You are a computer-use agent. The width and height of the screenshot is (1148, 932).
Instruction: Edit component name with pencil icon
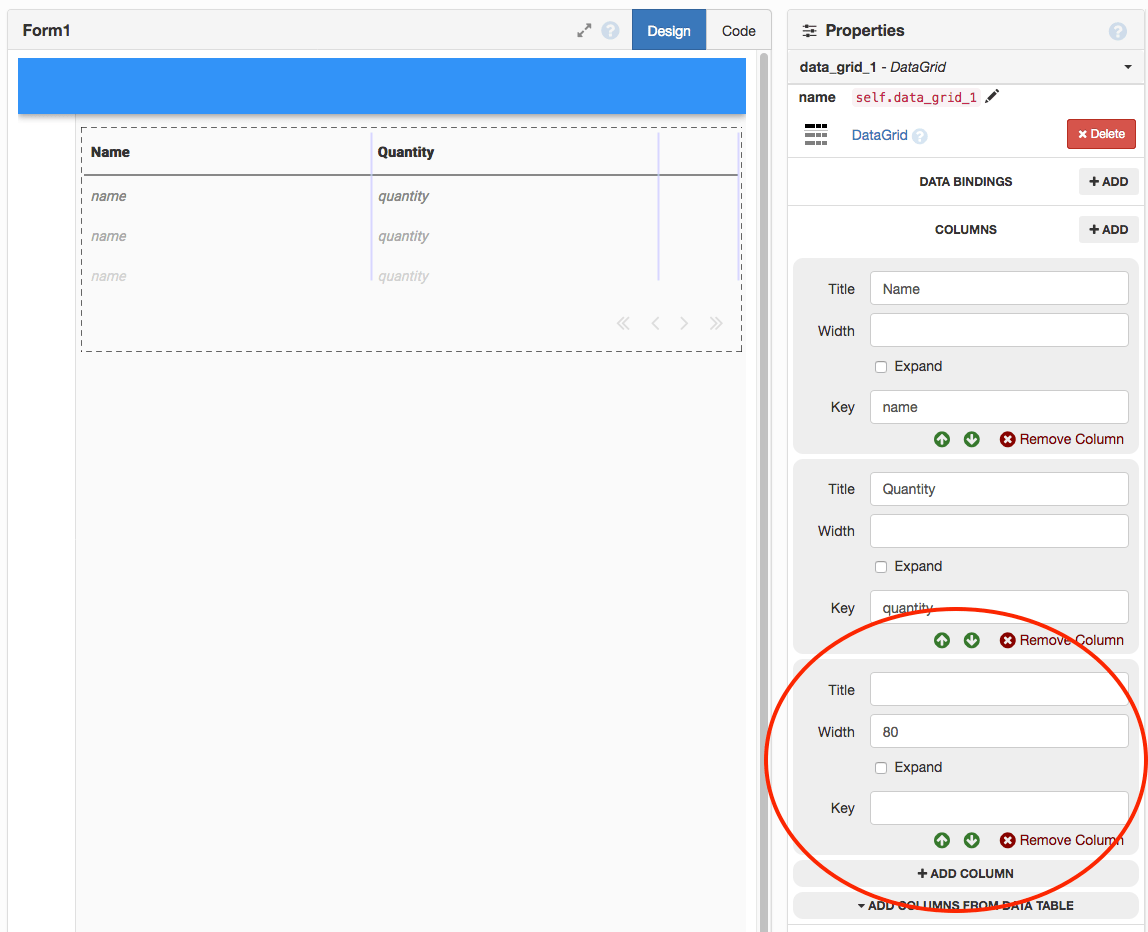[x=991, y=97]
